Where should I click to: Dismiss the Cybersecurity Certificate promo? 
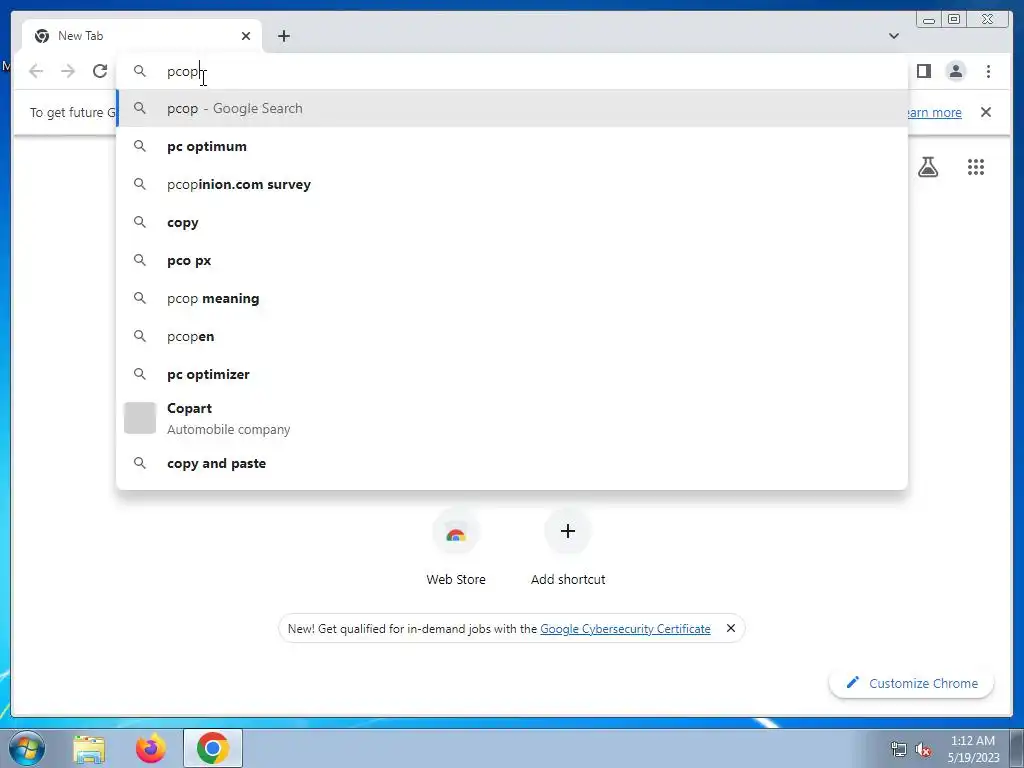click(x=731, y=628)
